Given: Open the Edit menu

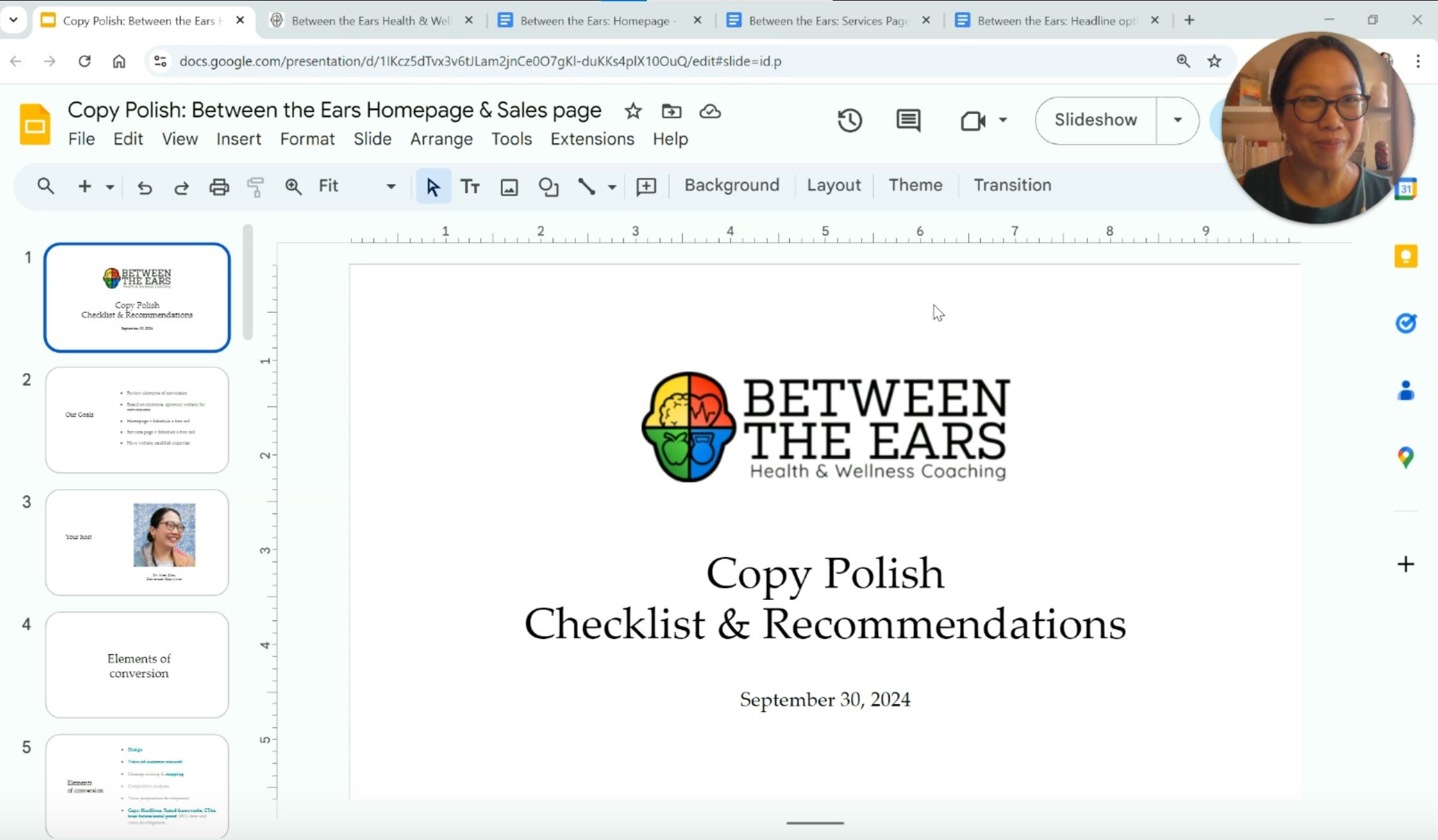Looking at the screenshot, I should coord(128,139).
